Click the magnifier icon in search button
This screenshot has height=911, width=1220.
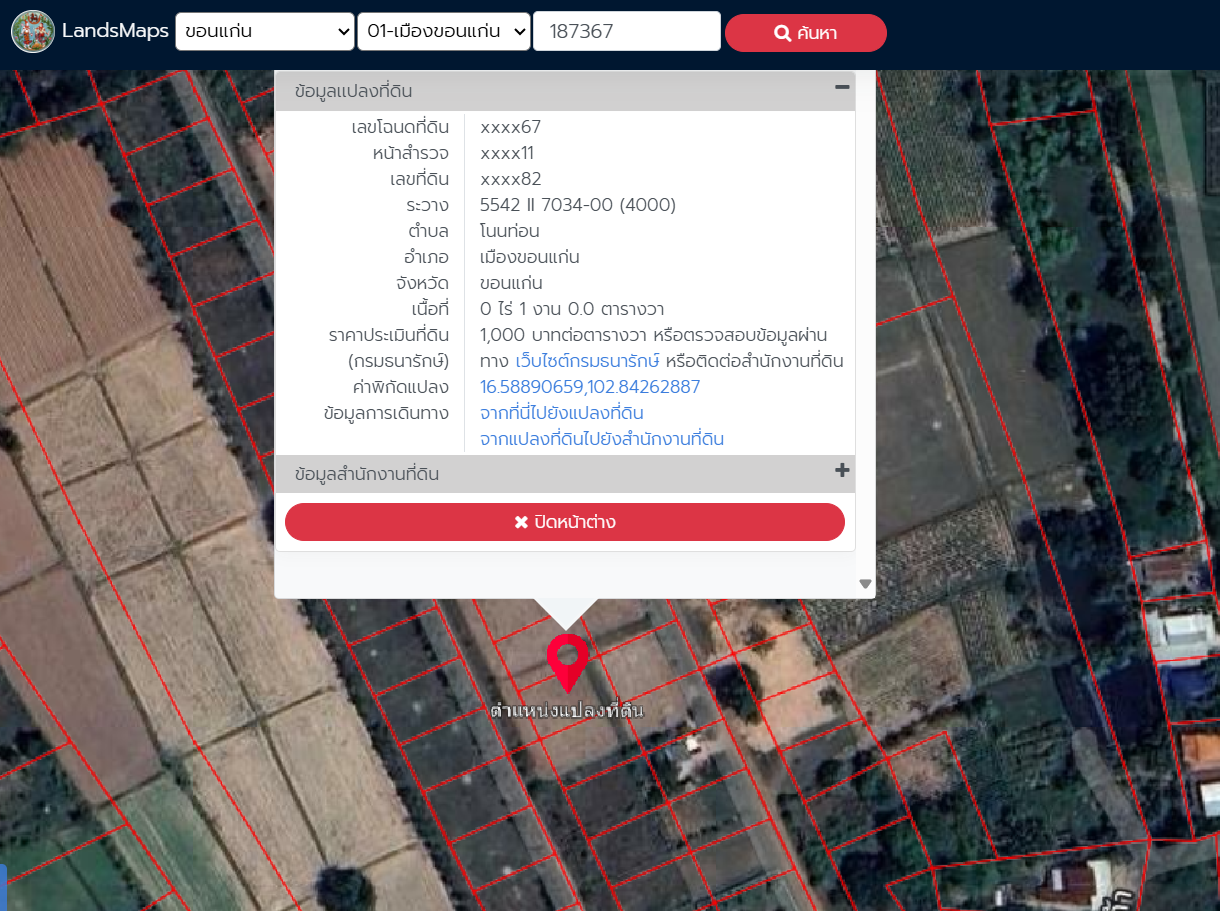pos(783,34)
